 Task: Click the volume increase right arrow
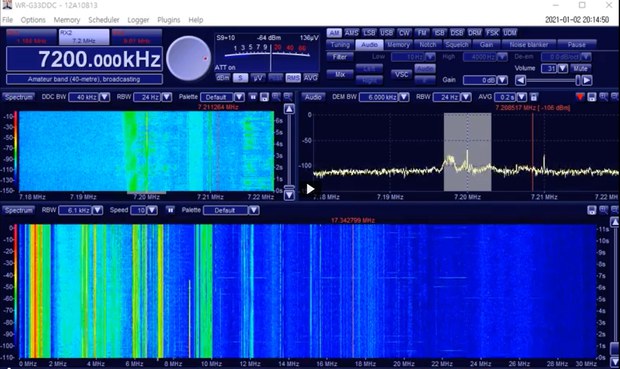point(587,80)
